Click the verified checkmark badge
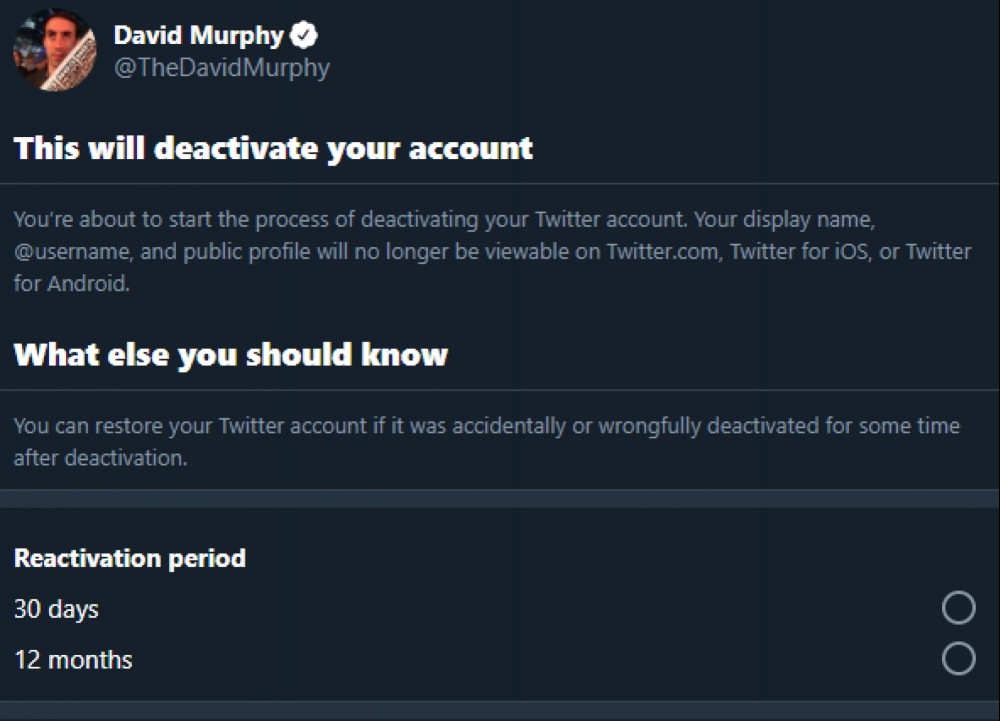 click(x=304, y=35)
